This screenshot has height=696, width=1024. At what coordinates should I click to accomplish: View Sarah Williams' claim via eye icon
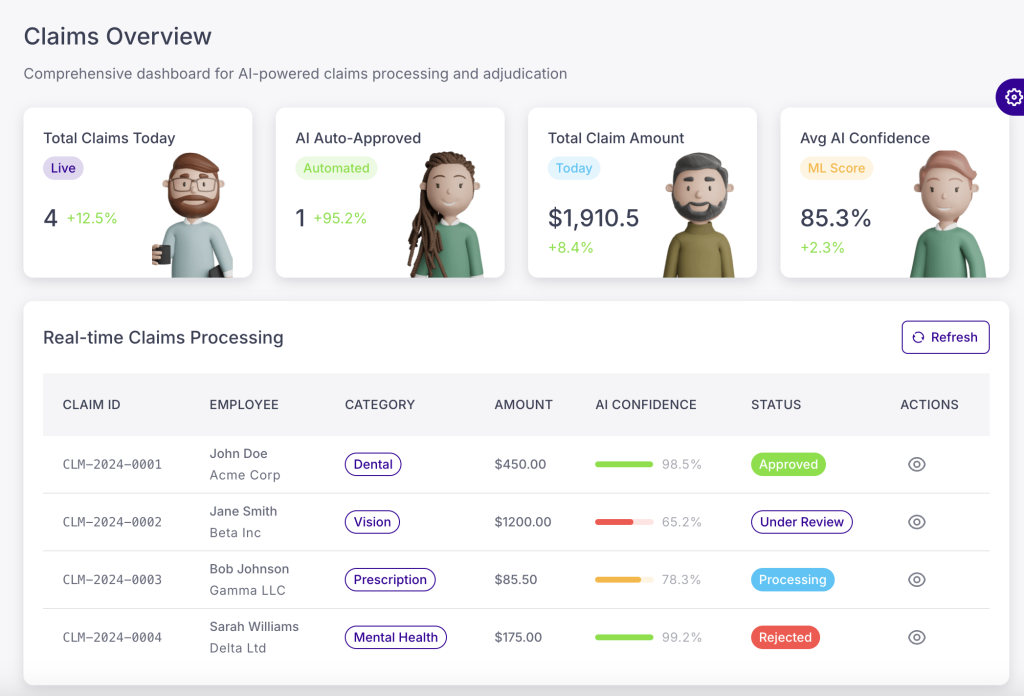click(916, 637)
